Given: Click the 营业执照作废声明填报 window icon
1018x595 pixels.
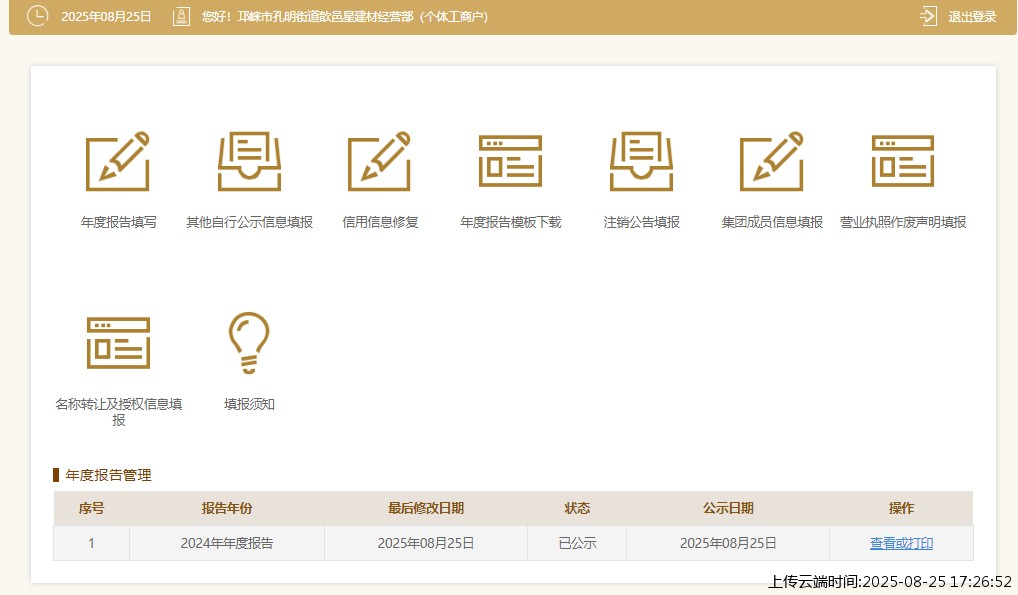Looking at the screenshot, I should [902, 161].
